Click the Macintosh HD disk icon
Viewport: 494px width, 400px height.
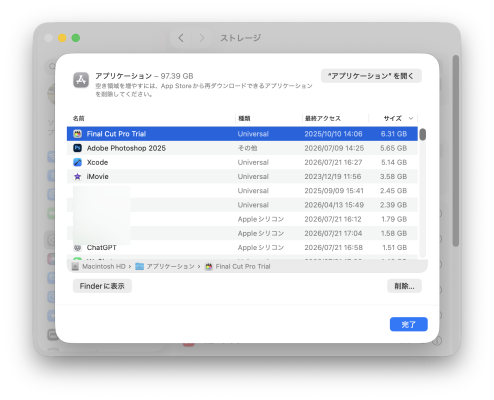click(x=75, y=267)
